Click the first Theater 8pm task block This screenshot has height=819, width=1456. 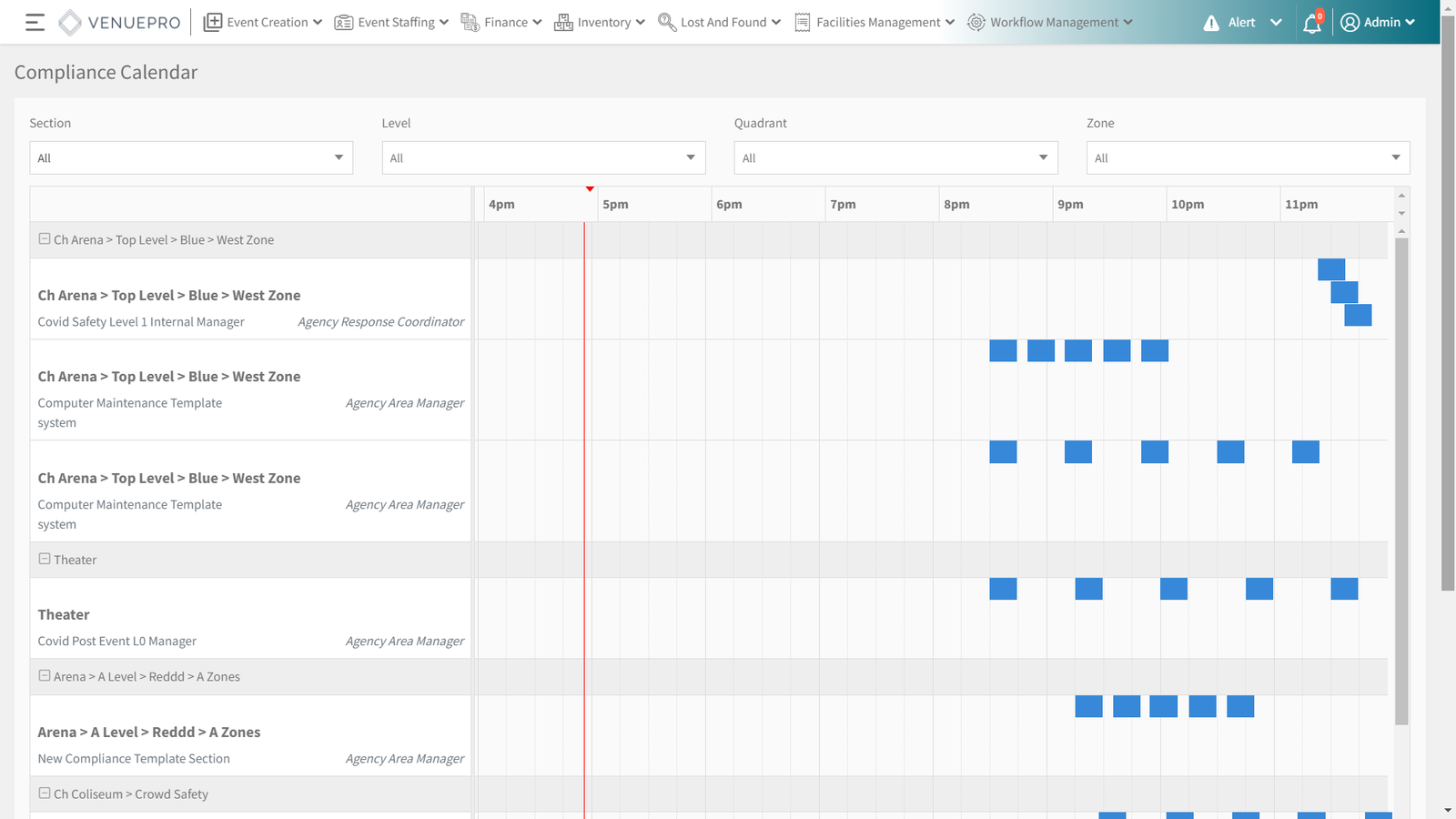pos(1003,589)
